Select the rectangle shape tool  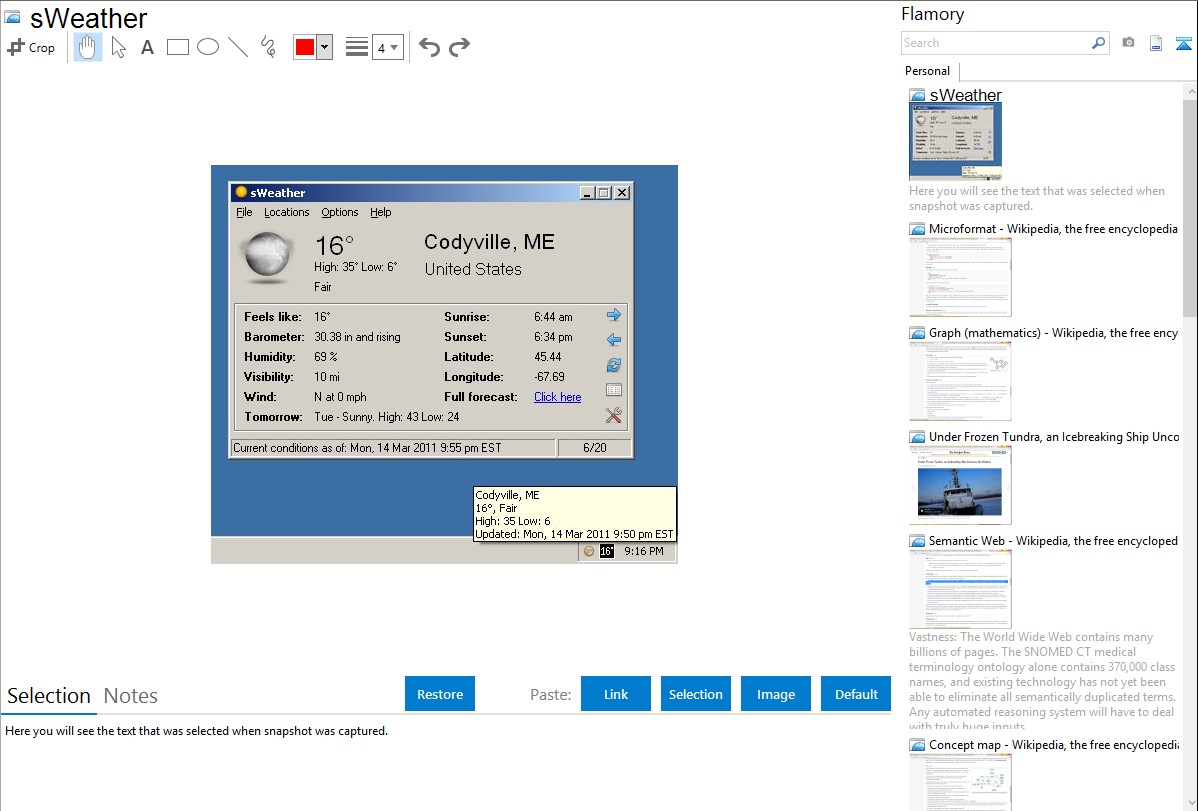(x=177, y=47)
